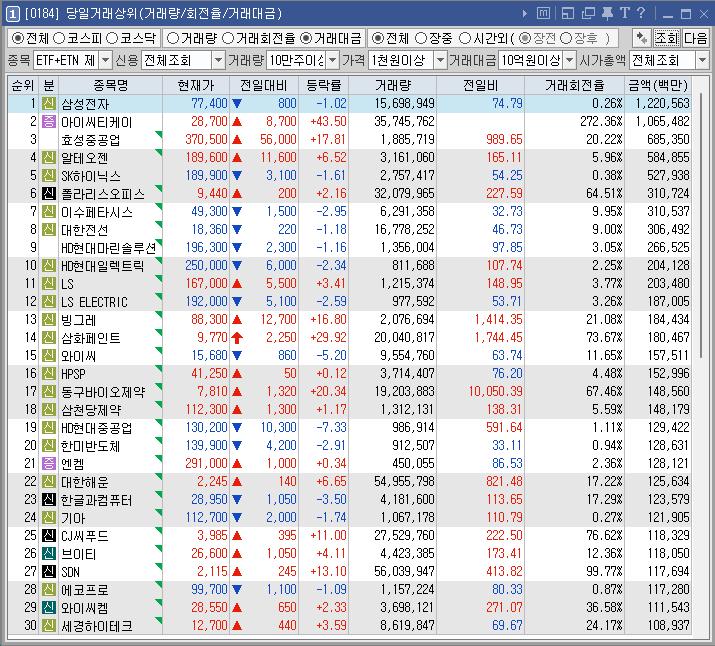Click the green corner marker on HD현대마린솔루션 row
Screen dimensions: 715x646
click(159, 242)
